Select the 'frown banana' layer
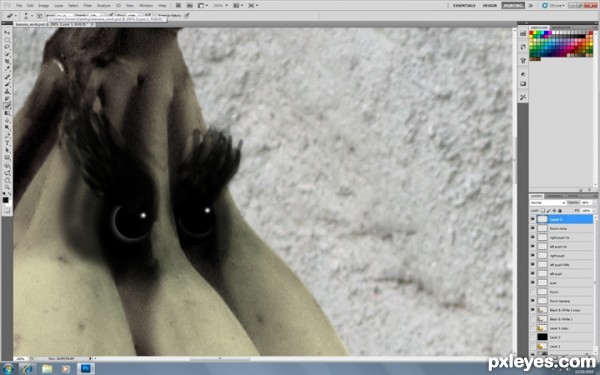 click(x=562, y=301)
